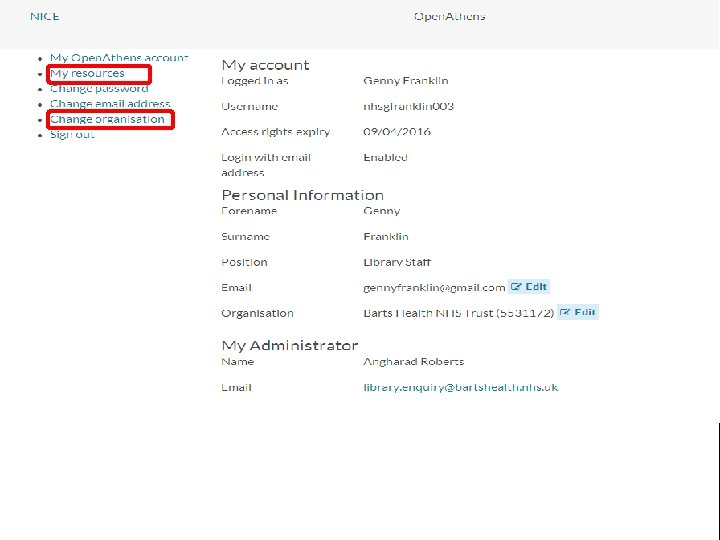
Task: Click the Name label under My Administrator
Action: (x=237, y=362)
